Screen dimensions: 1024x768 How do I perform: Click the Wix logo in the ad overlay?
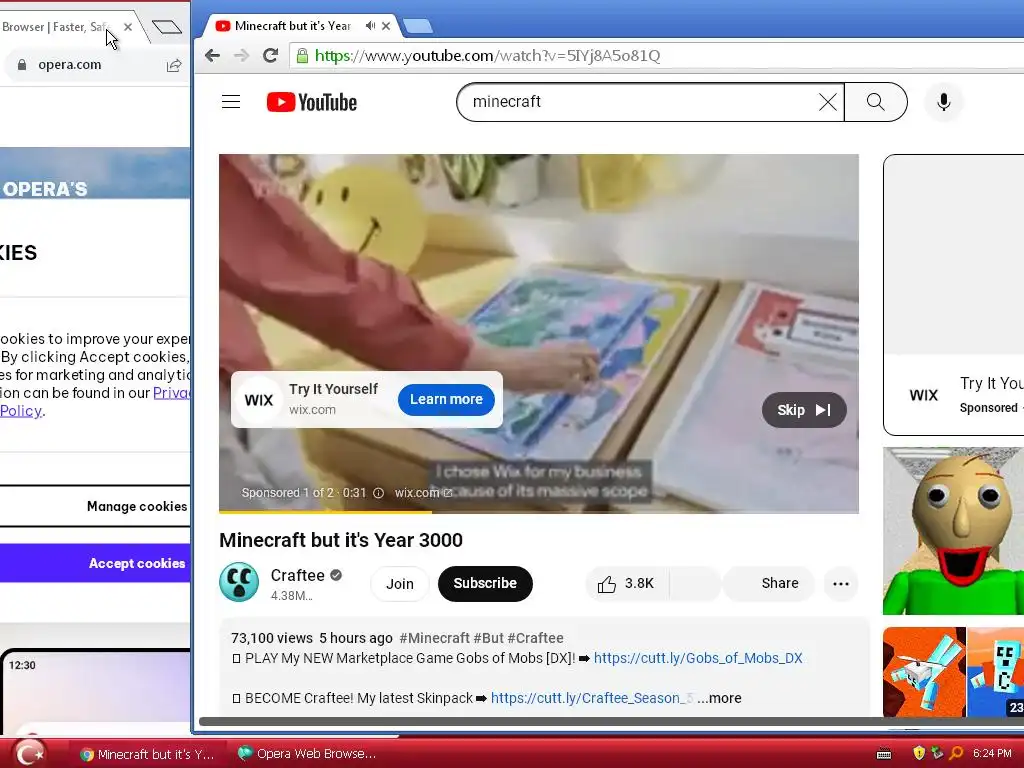(x=259, y=400)
